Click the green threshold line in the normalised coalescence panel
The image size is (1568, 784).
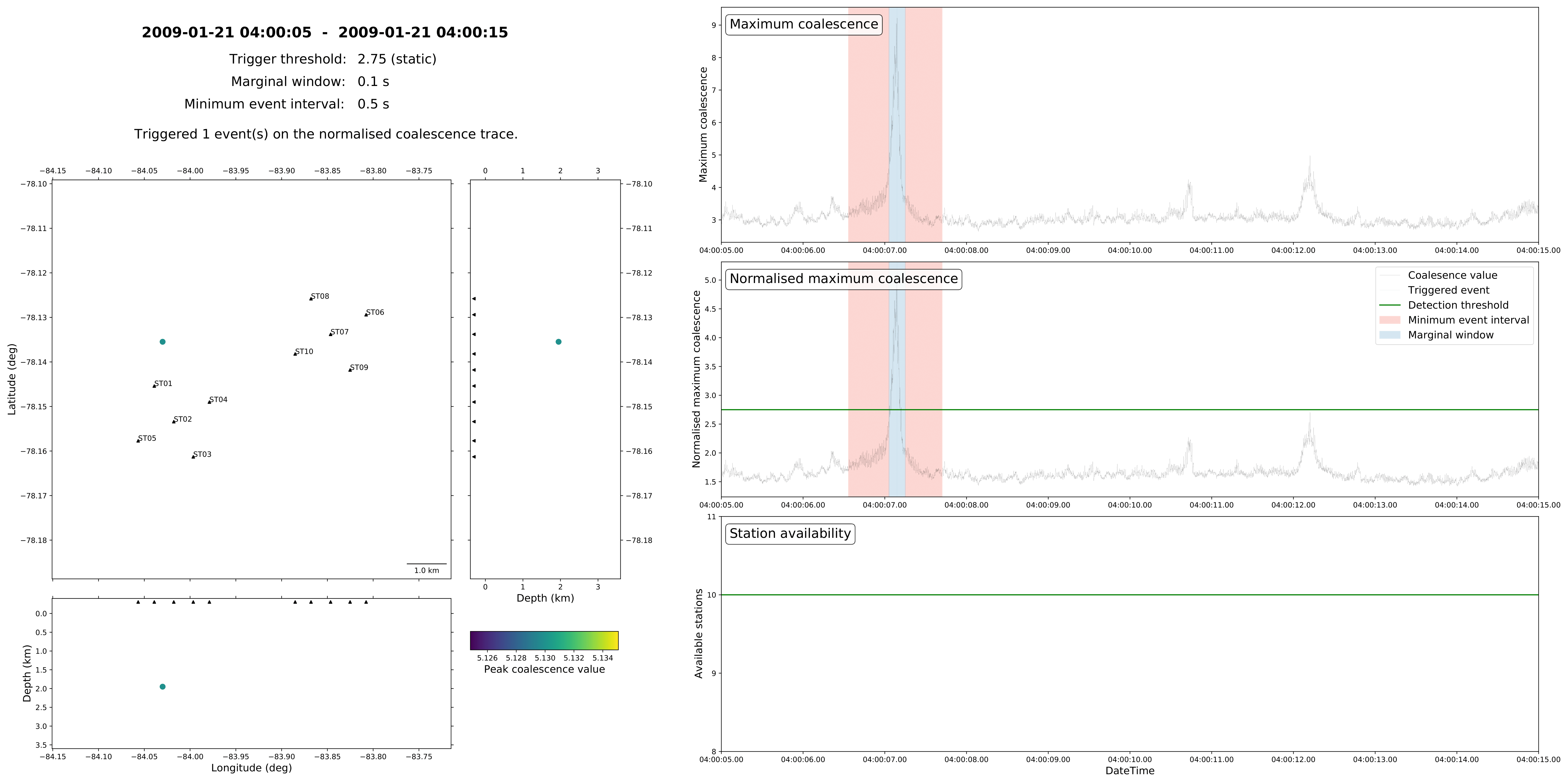tap(1130, 410)
